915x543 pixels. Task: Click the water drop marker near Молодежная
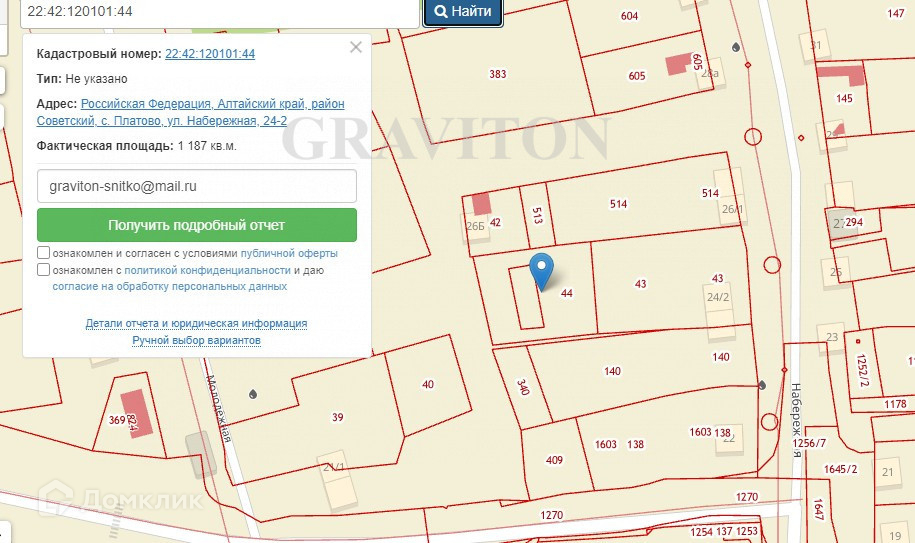tap(253, 394)
